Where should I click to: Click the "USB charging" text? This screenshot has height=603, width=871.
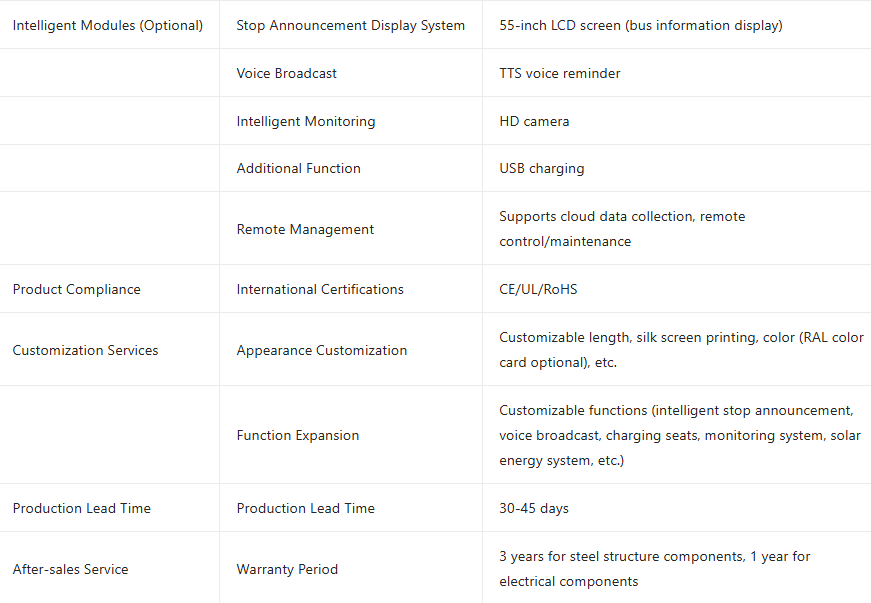coord(542,168)
